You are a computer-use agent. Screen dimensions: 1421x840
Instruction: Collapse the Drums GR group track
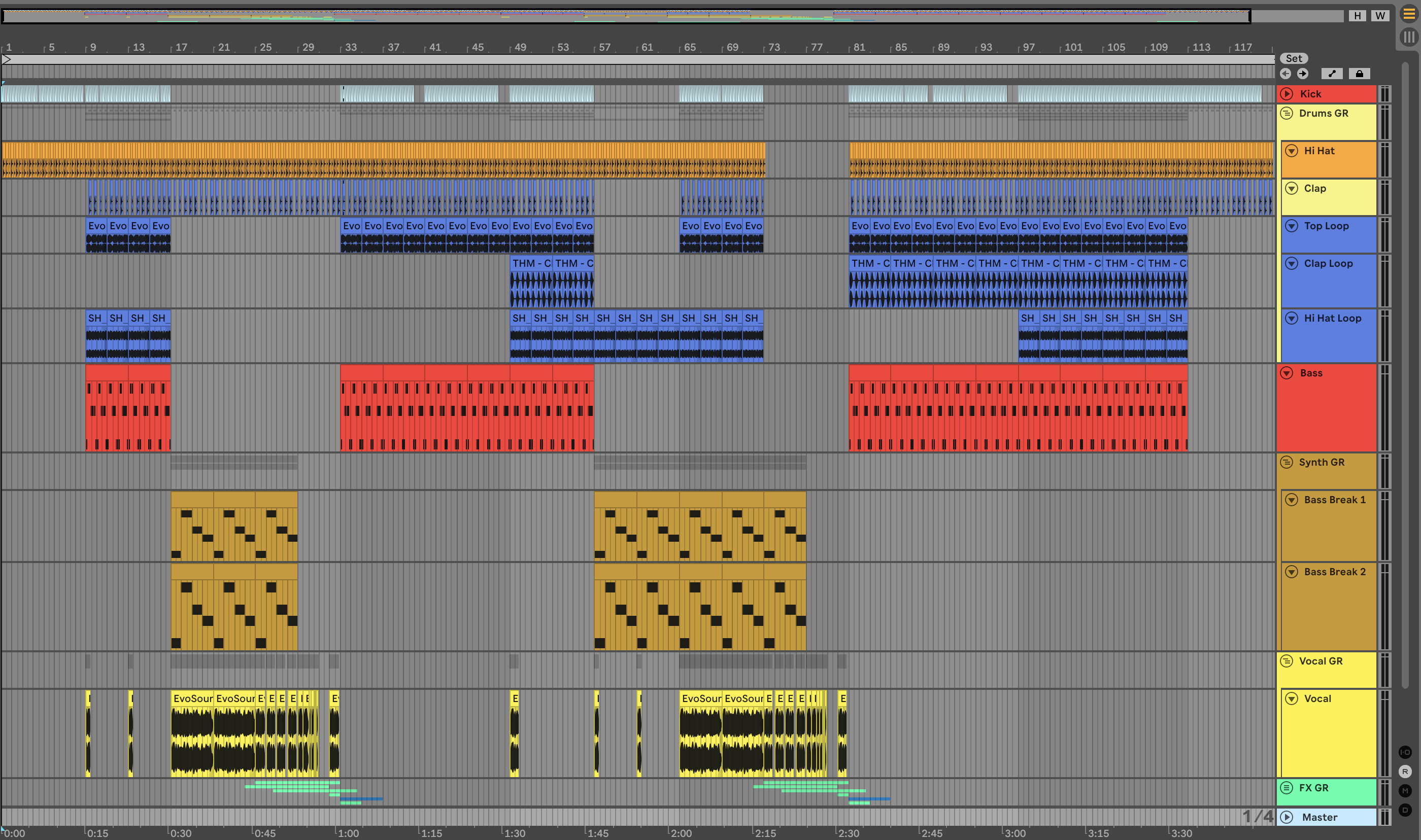click(x=1287, y=113)
